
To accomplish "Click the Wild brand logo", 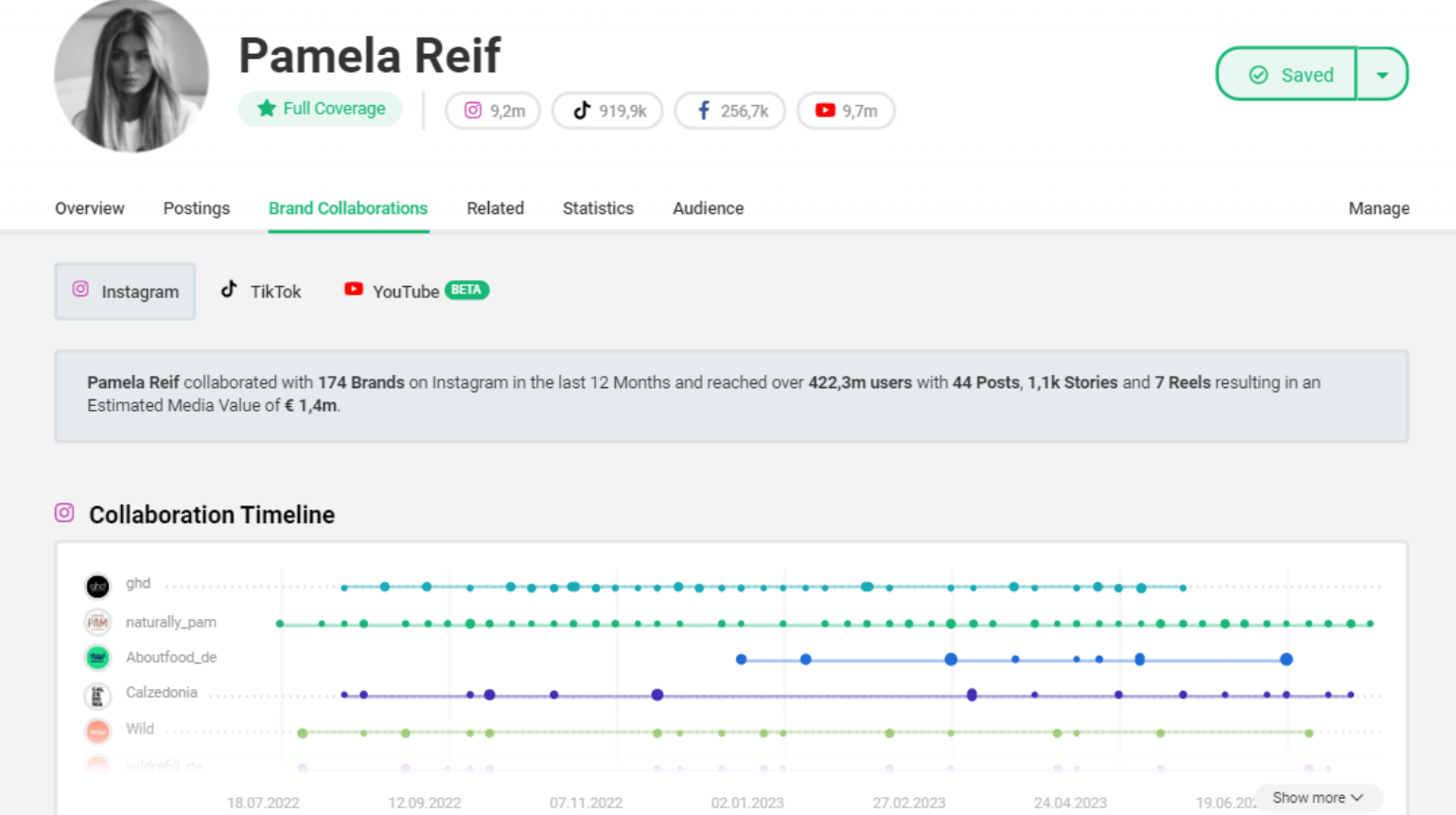I will click(x=97, y=731).
